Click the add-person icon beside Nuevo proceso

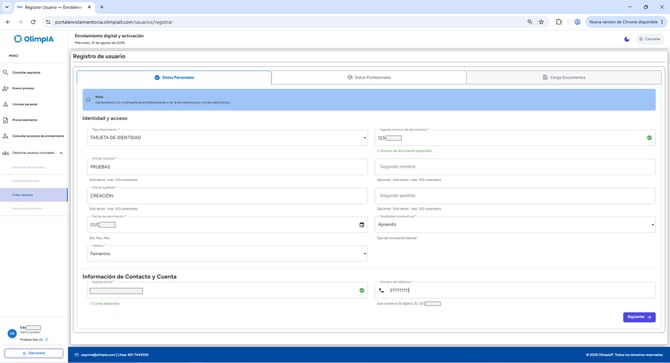pos(6,88)
